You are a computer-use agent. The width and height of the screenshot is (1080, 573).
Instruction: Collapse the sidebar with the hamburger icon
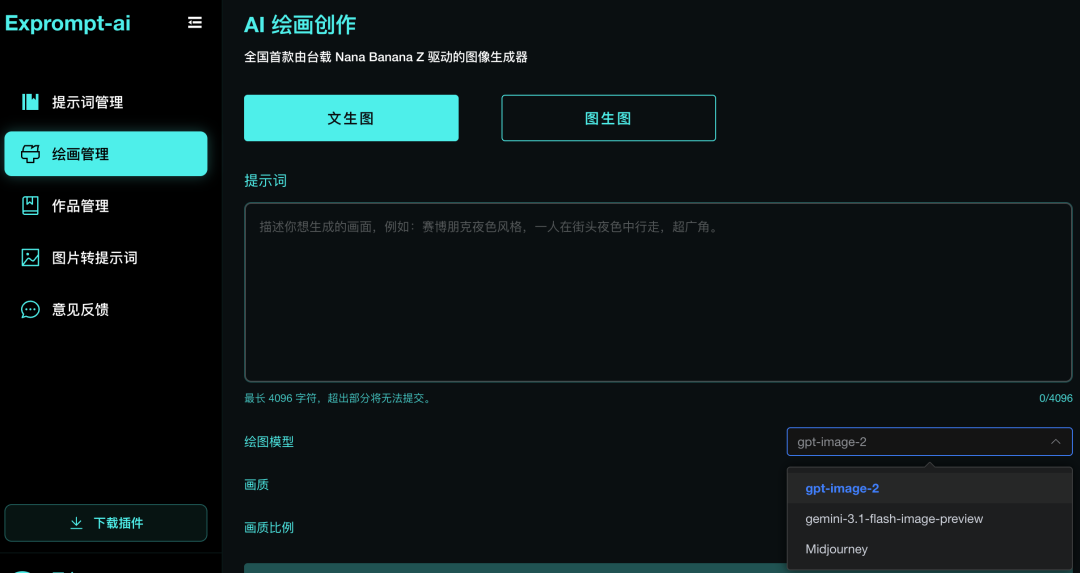(195, 23)
